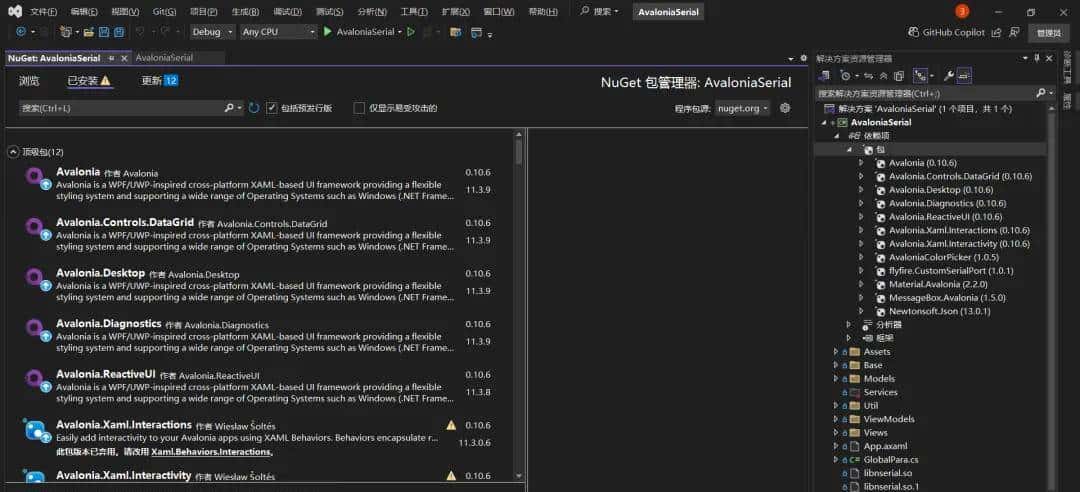
Task: Click the search magnifier in NuGet search box
Action: pos(229,108)
